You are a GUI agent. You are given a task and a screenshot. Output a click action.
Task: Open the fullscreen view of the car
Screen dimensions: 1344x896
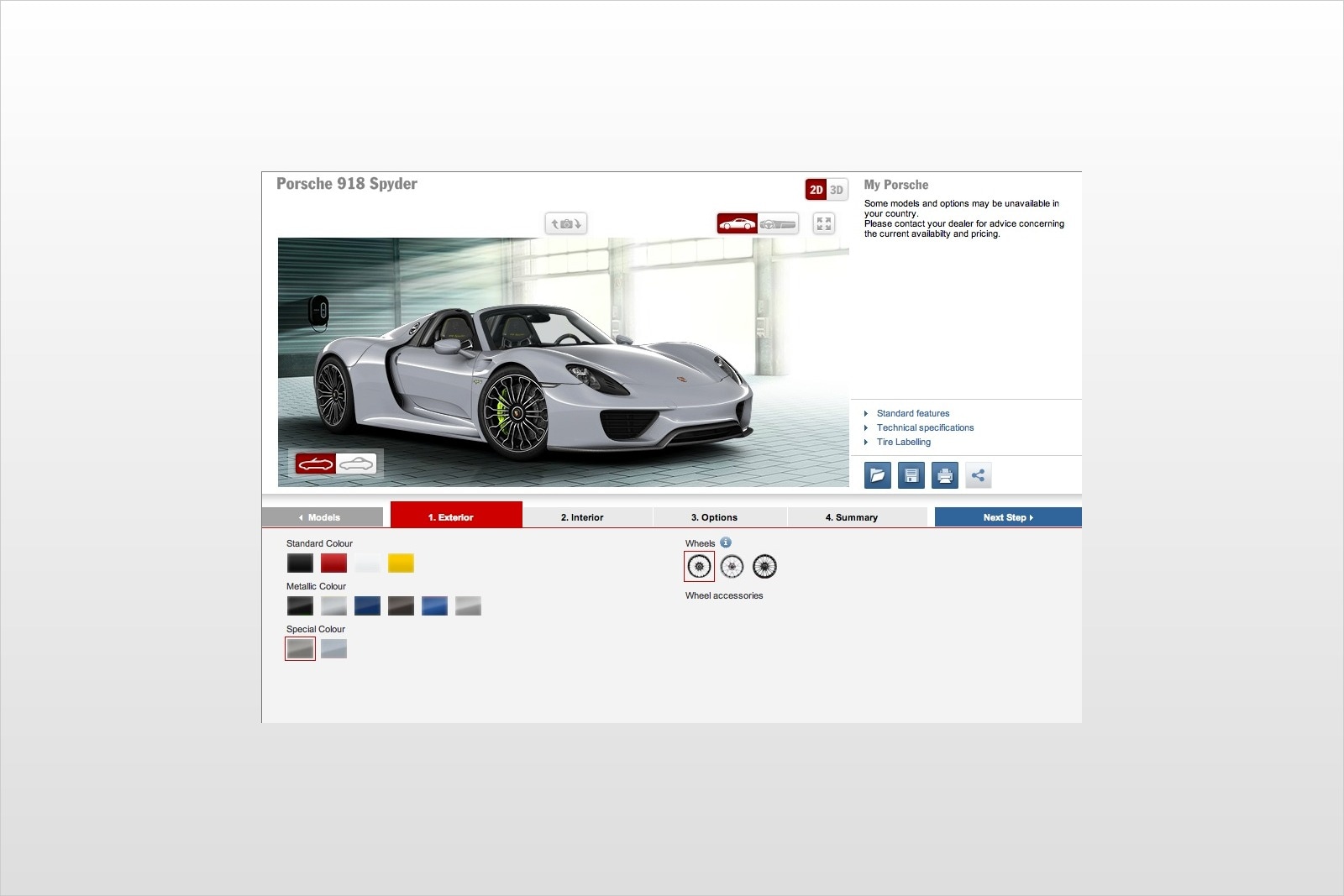[x=824, y=223]
